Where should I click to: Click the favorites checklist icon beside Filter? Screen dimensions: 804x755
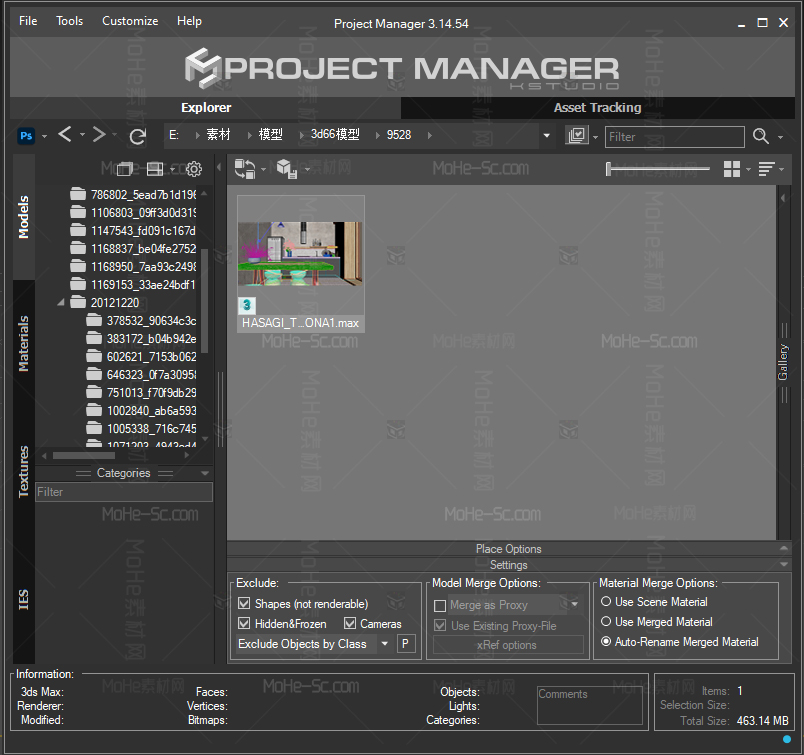[577, 136]
